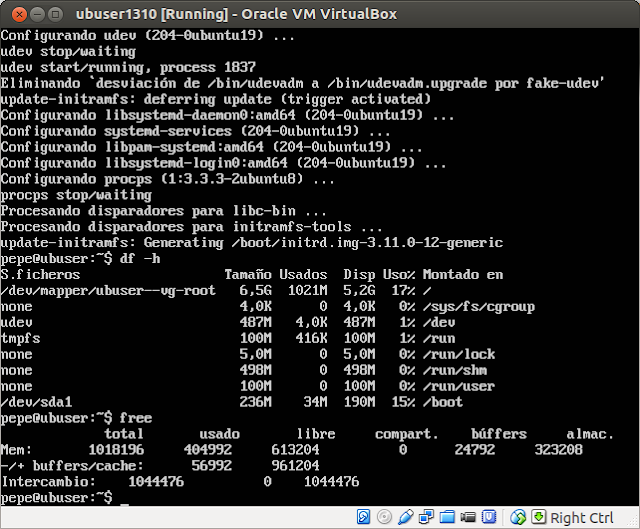Click the keyboard capture green arrow indicator

[x=538, y=517]
